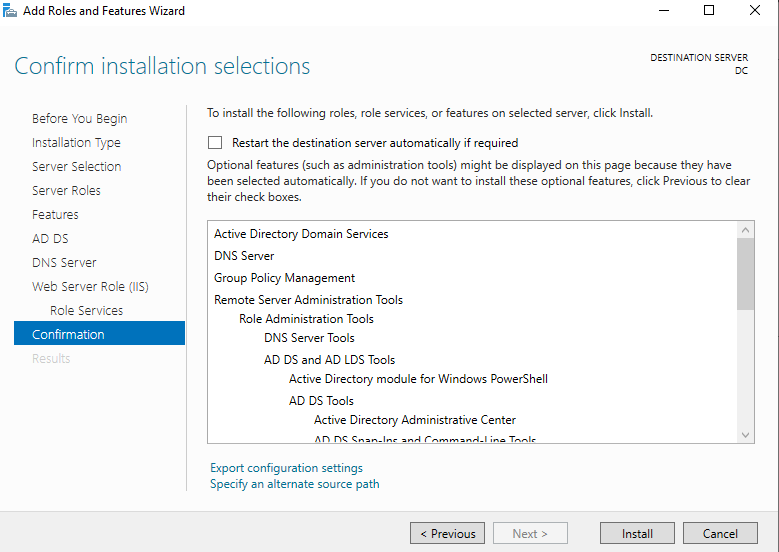Enable automatic restart of destination server checkbox
The height and width of the screenshot is (552, 779).
click(215, 143)
